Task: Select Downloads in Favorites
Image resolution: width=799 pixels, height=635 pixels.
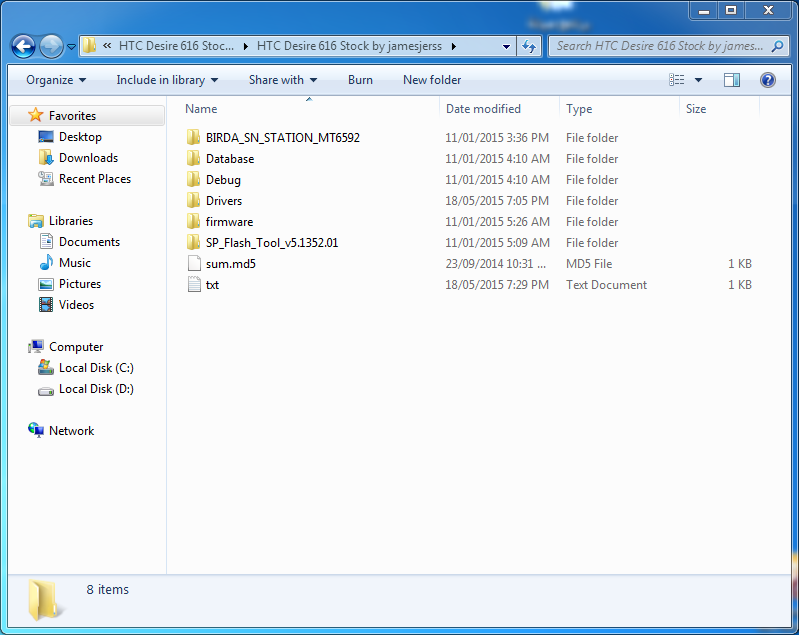Action: pyautogui.click(x=88, y=158)
